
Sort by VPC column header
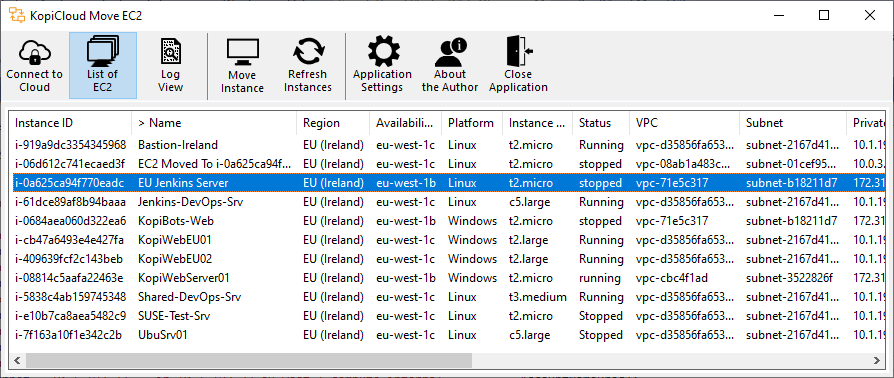tap(685, 123)
